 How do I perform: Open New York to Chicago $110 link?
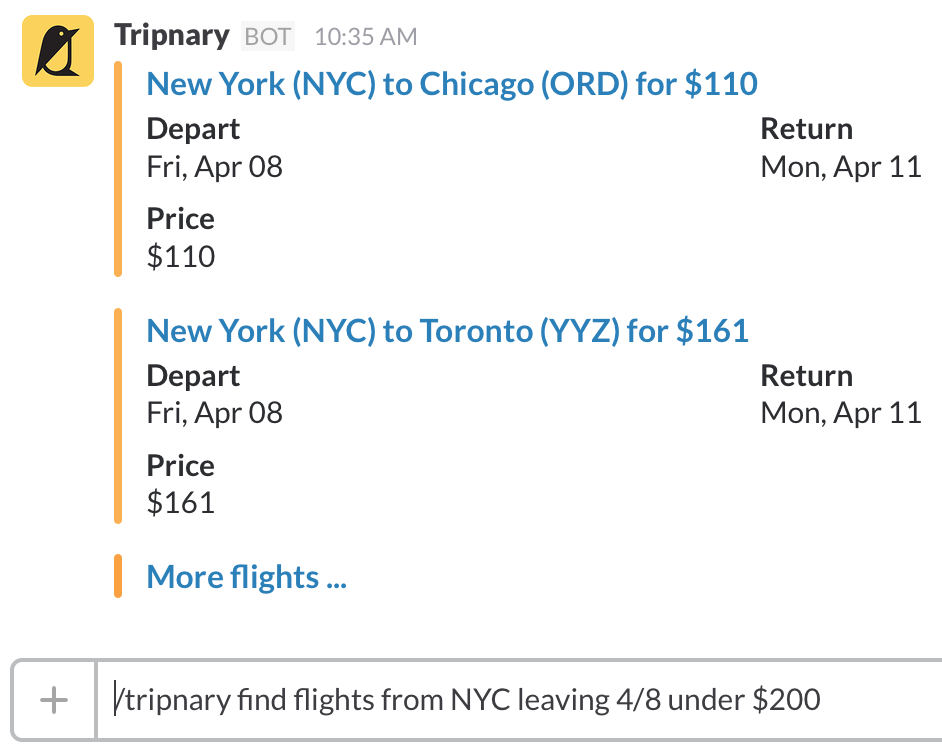[x=452, y=84]
